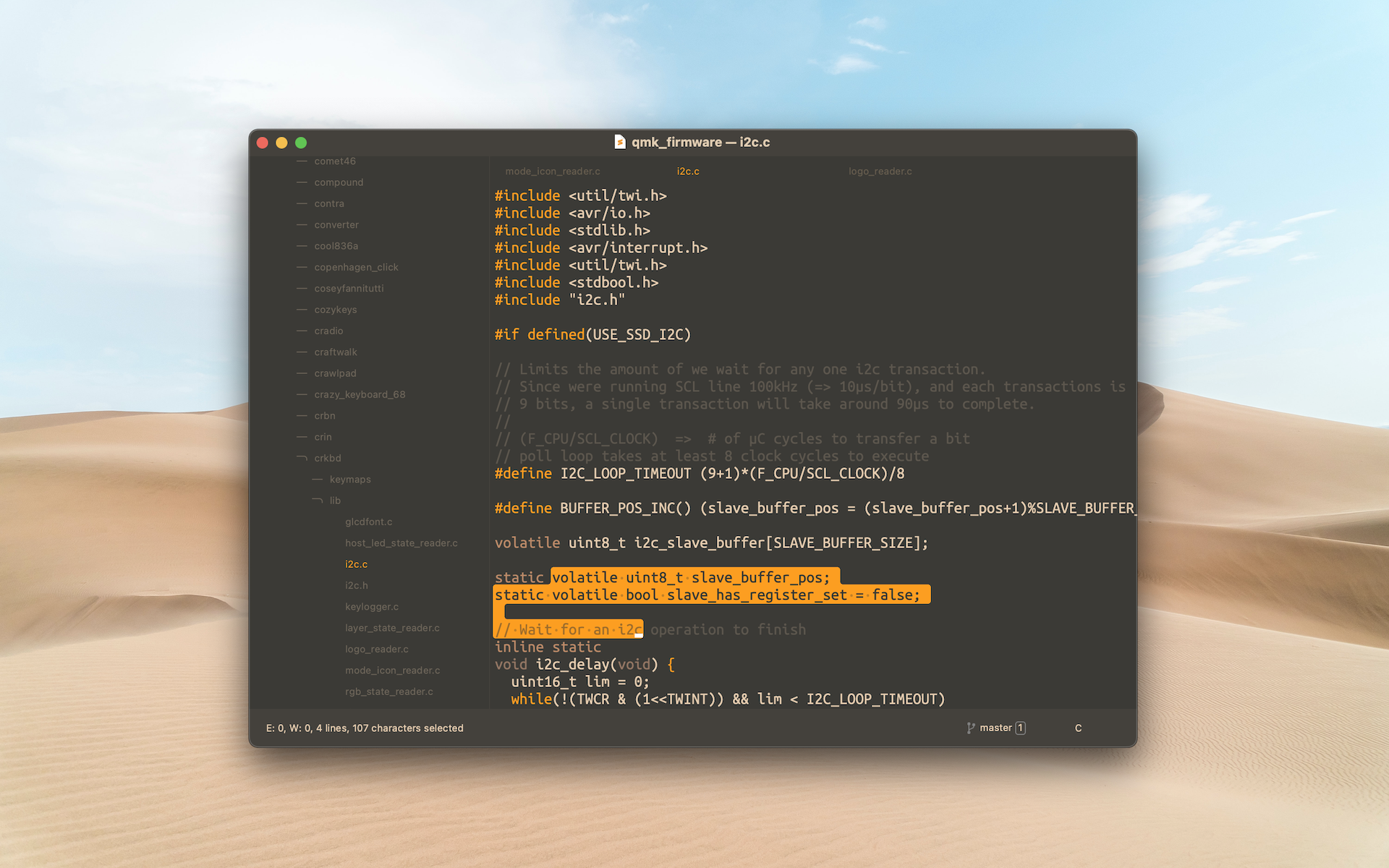Click the git branch icon in the status bar

click(x=970, y=728)
